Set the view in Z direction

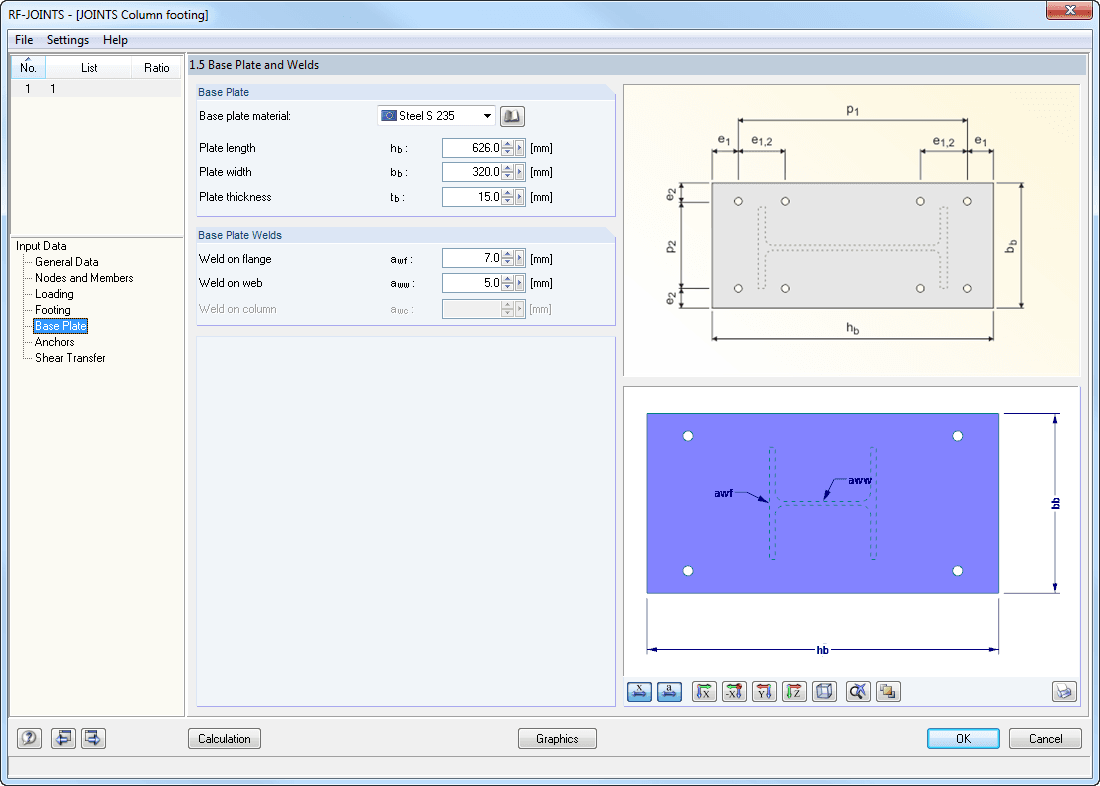[794, 692]
